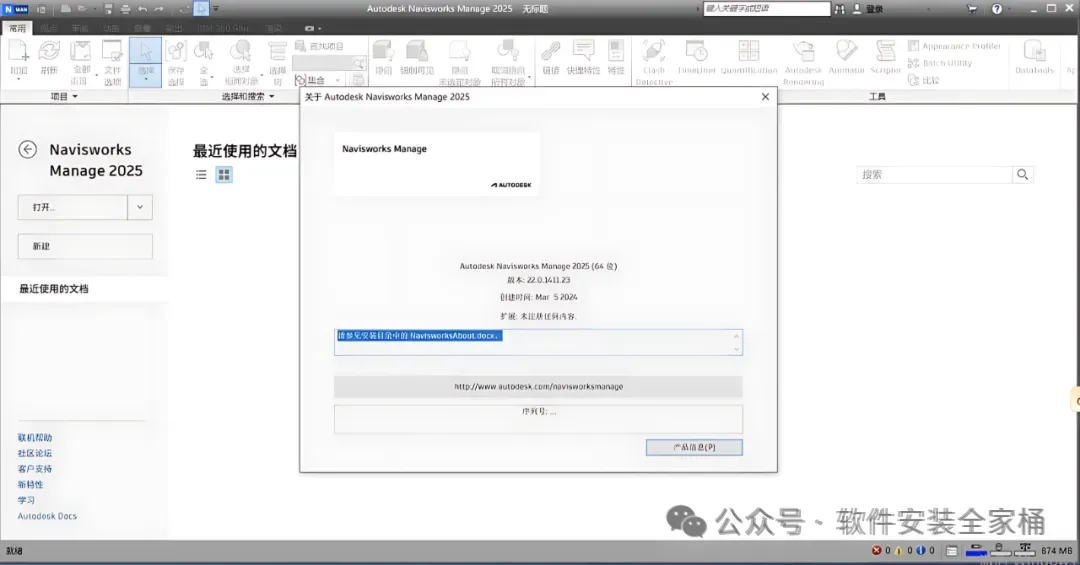Select Recent Documents (最近使用的文档) in sidebar
The image size is (1080, 565).
(x=84, y=289)
